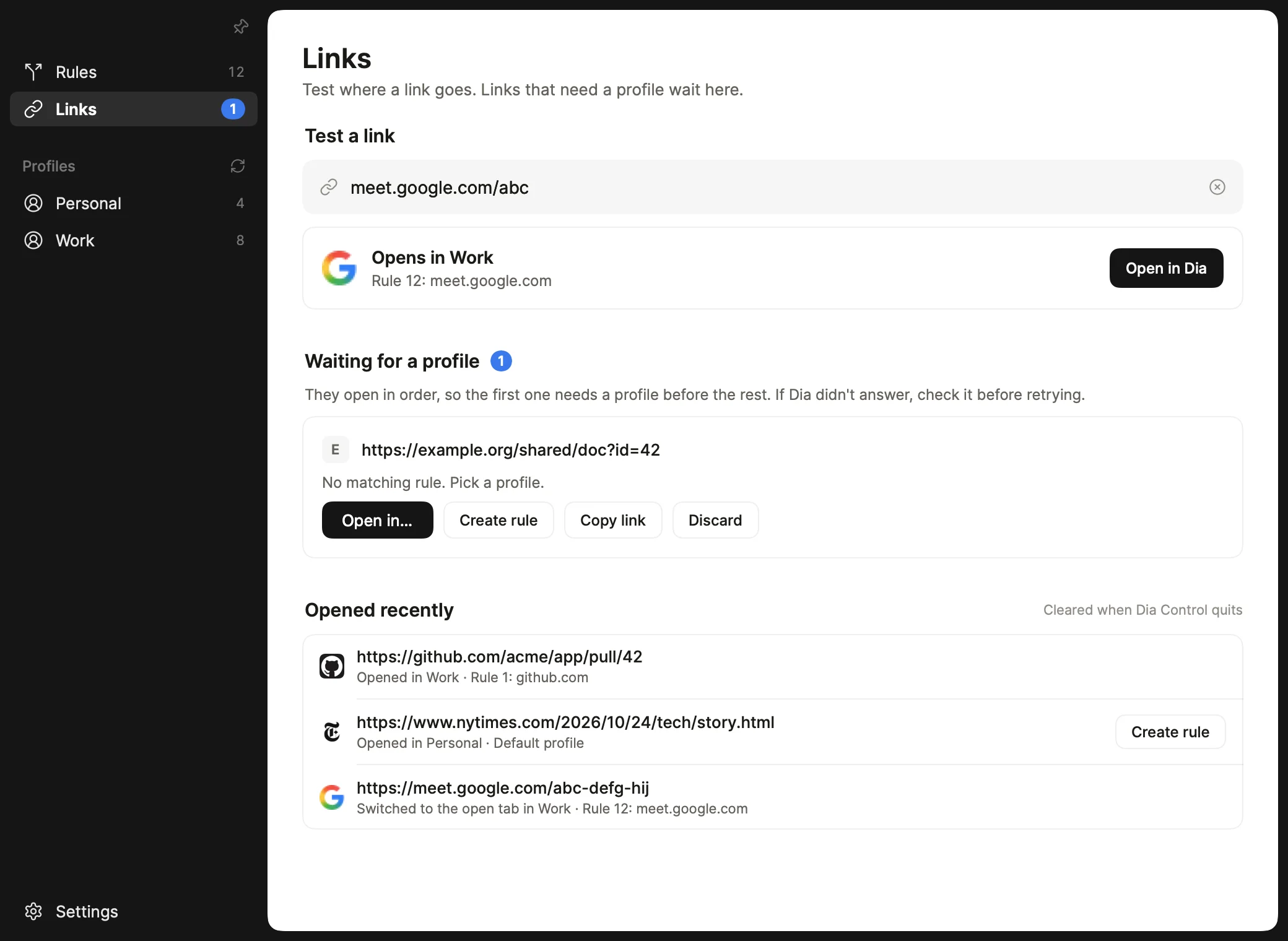The width and height of the screenshot is (1288, 941).
Task: Click the 'Cleared when Dia Control quits' note
Action: point(1142,610)
